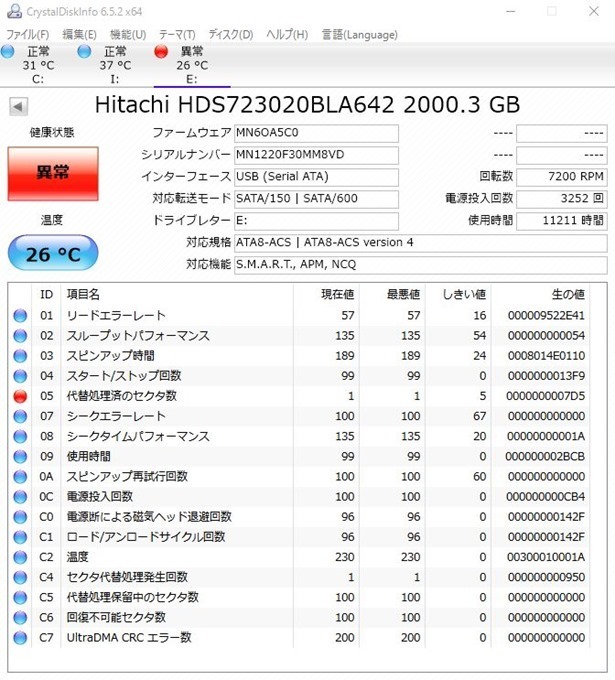Click the serial number field MN1220F30MM8VD

(x=316, y=155)
